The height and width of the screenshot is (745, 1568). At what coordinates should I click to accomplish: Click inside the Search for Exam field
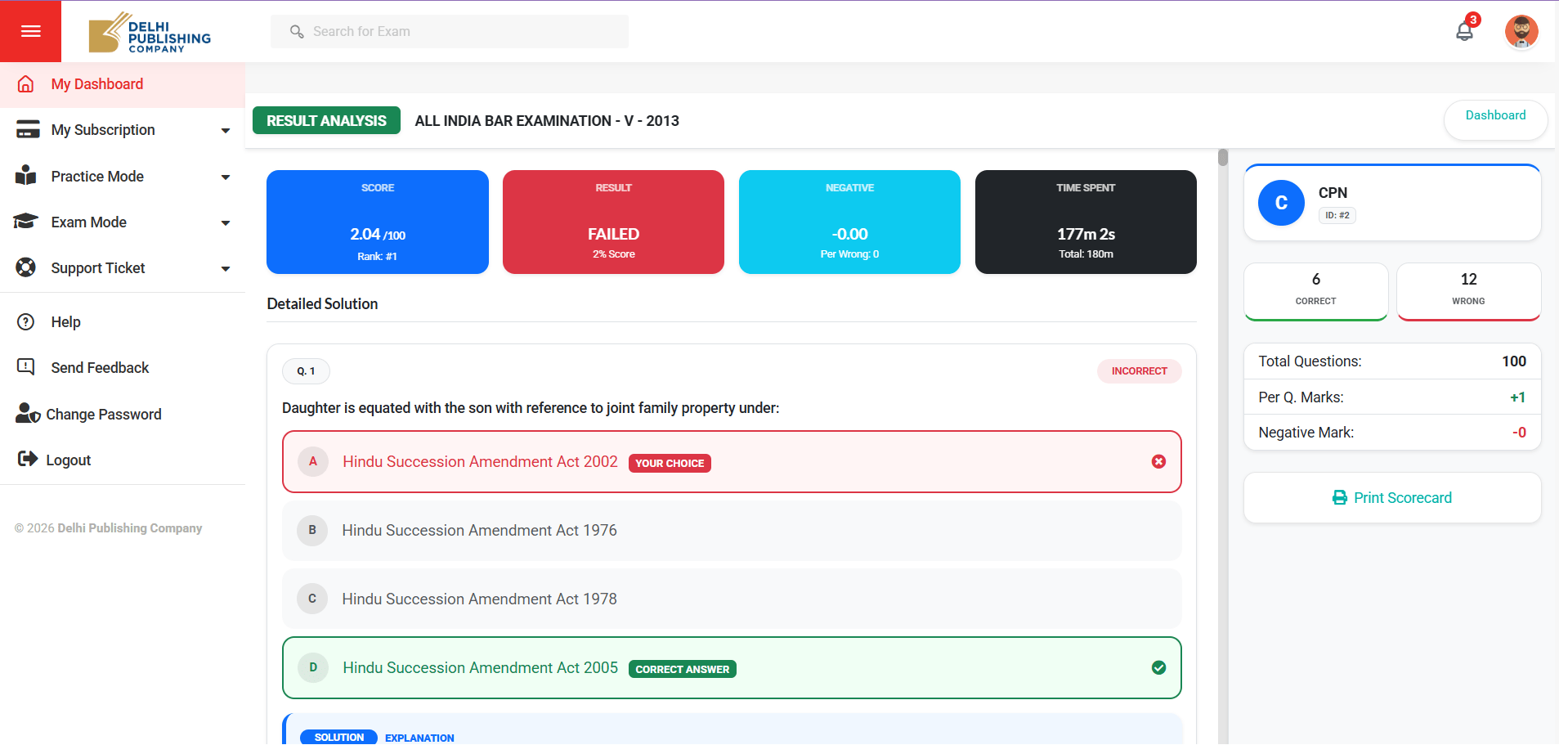coord(449,31)
